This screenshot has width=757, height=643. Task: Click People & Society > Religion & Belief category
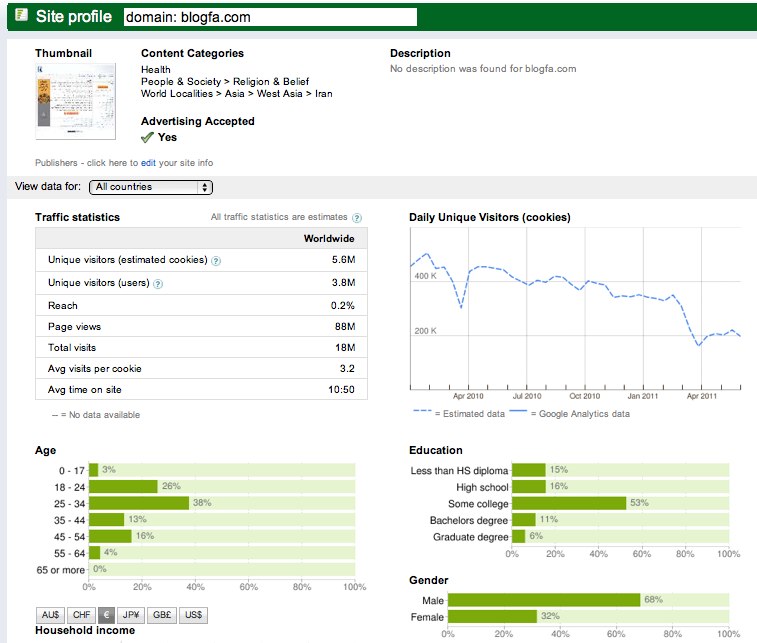click(x=225, y=82)
